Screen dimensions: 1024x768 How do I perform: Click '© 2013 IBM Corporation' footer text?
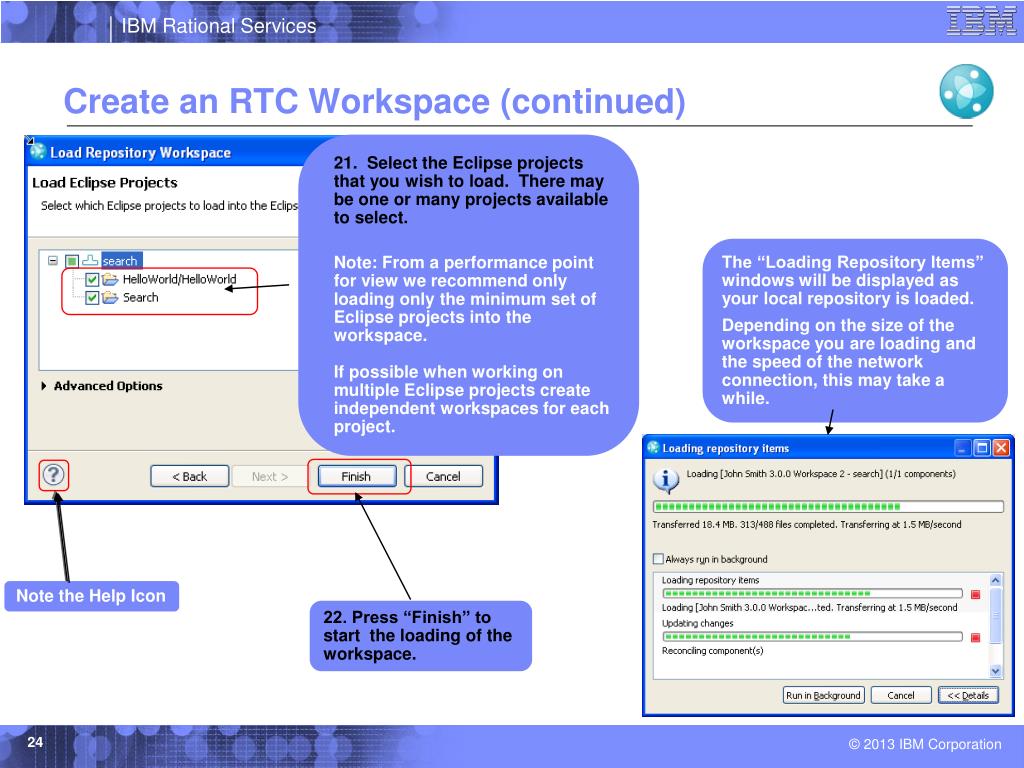pos(925,744)
